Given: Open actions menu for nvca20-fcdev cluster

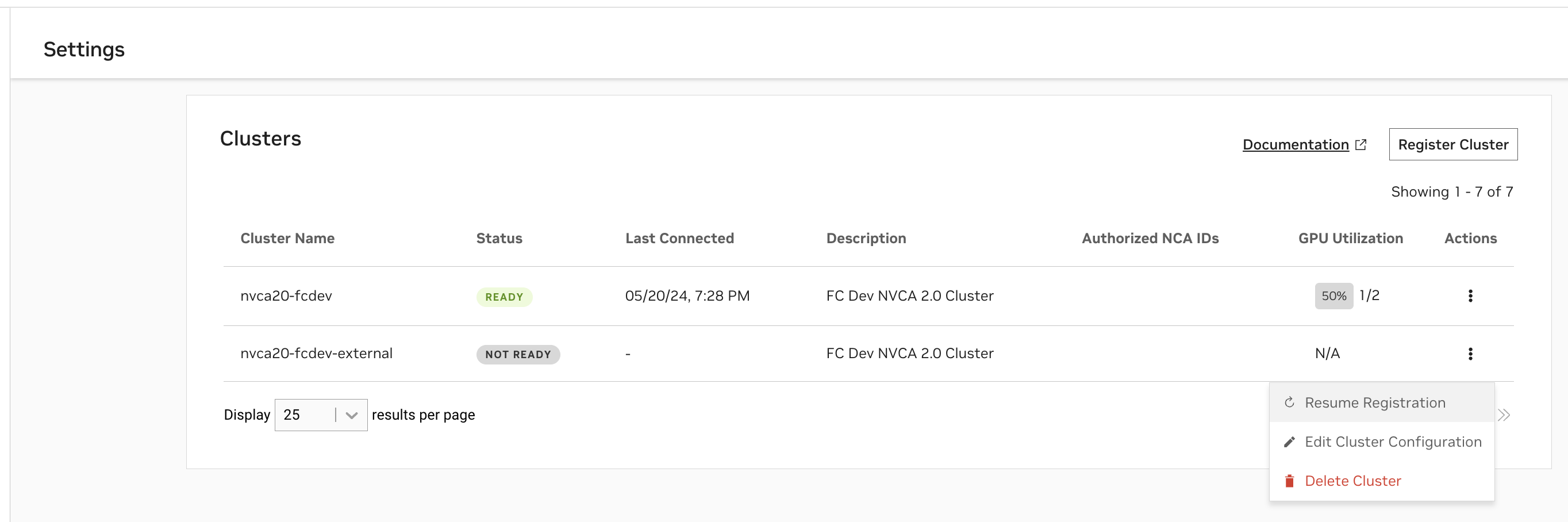Looking at the screenshot, I should [x=1470, y=296].
